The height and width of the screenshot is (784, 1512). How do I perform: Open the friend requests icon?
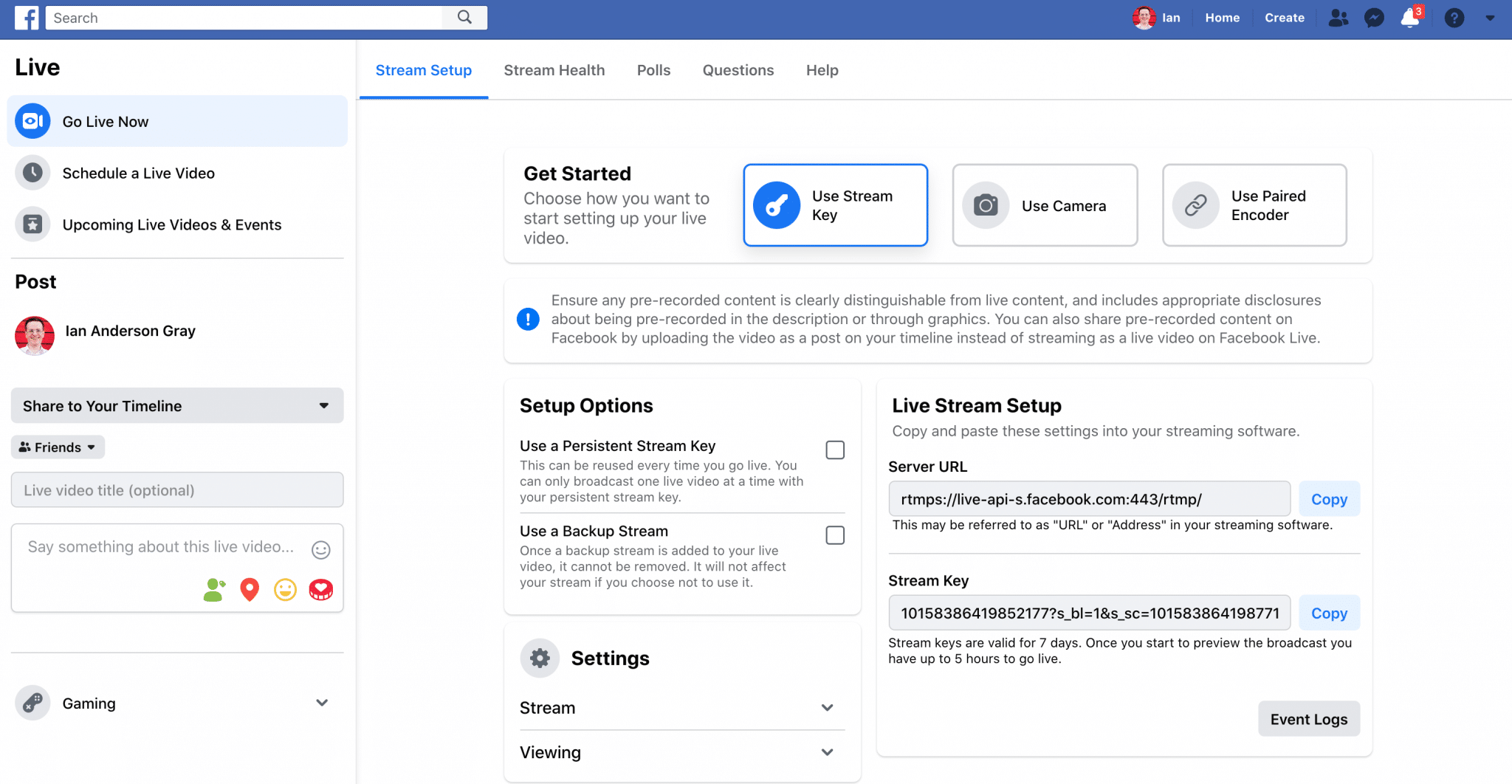click(1339, 18)
